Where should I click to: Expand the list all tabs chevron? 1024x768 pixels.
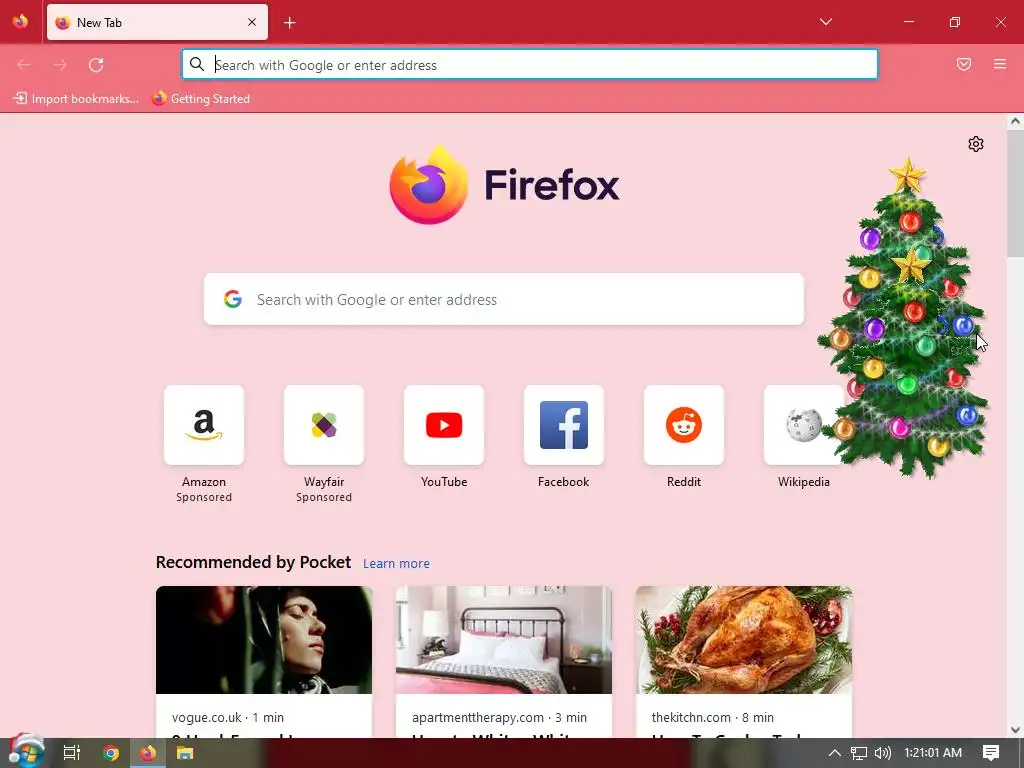825,22
